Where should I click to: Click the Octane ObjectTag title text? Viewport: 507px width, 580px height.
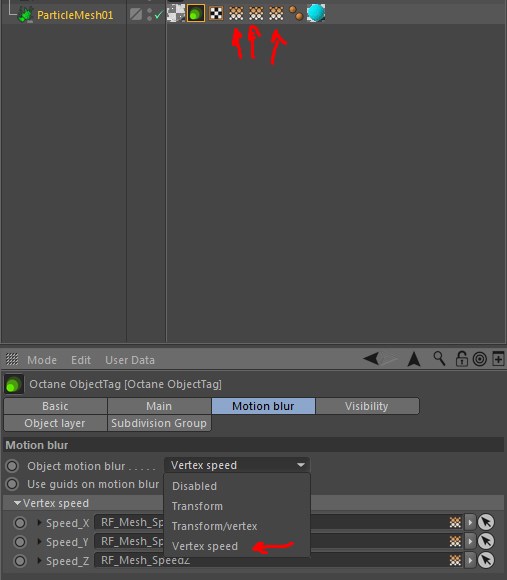tap(125, 384)
